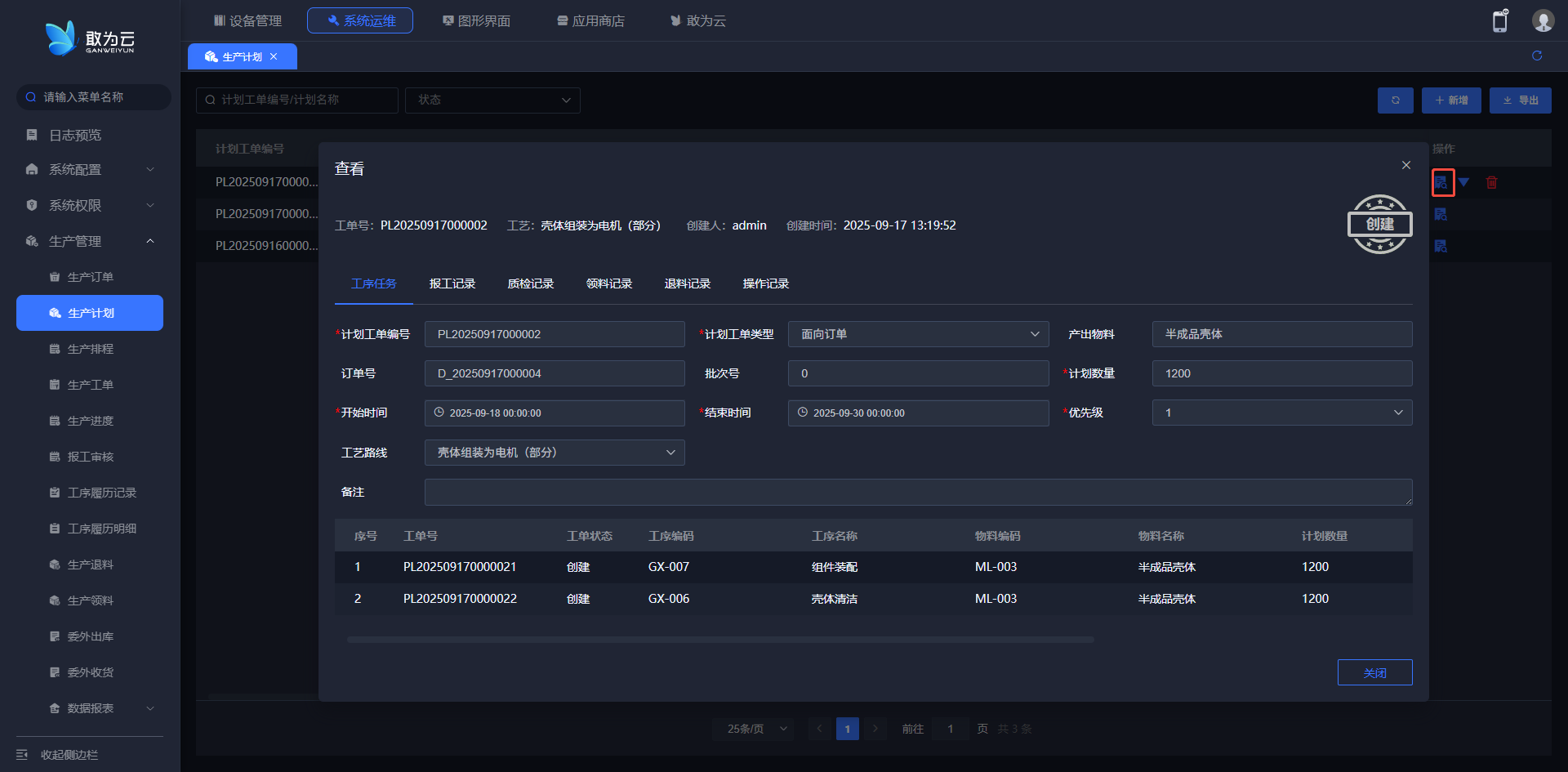This screenshot has width=1568, height=772.
Task: Click the mobile device icon in header
Action: 1500,21
